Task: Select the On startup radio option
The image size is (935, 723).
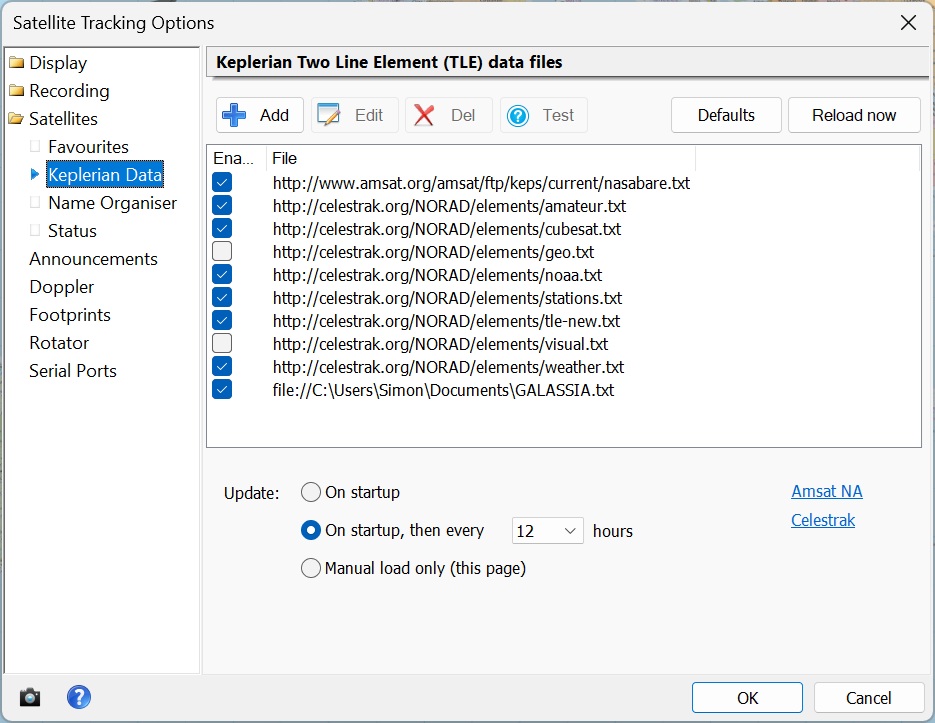Action: tap(311, 492)
